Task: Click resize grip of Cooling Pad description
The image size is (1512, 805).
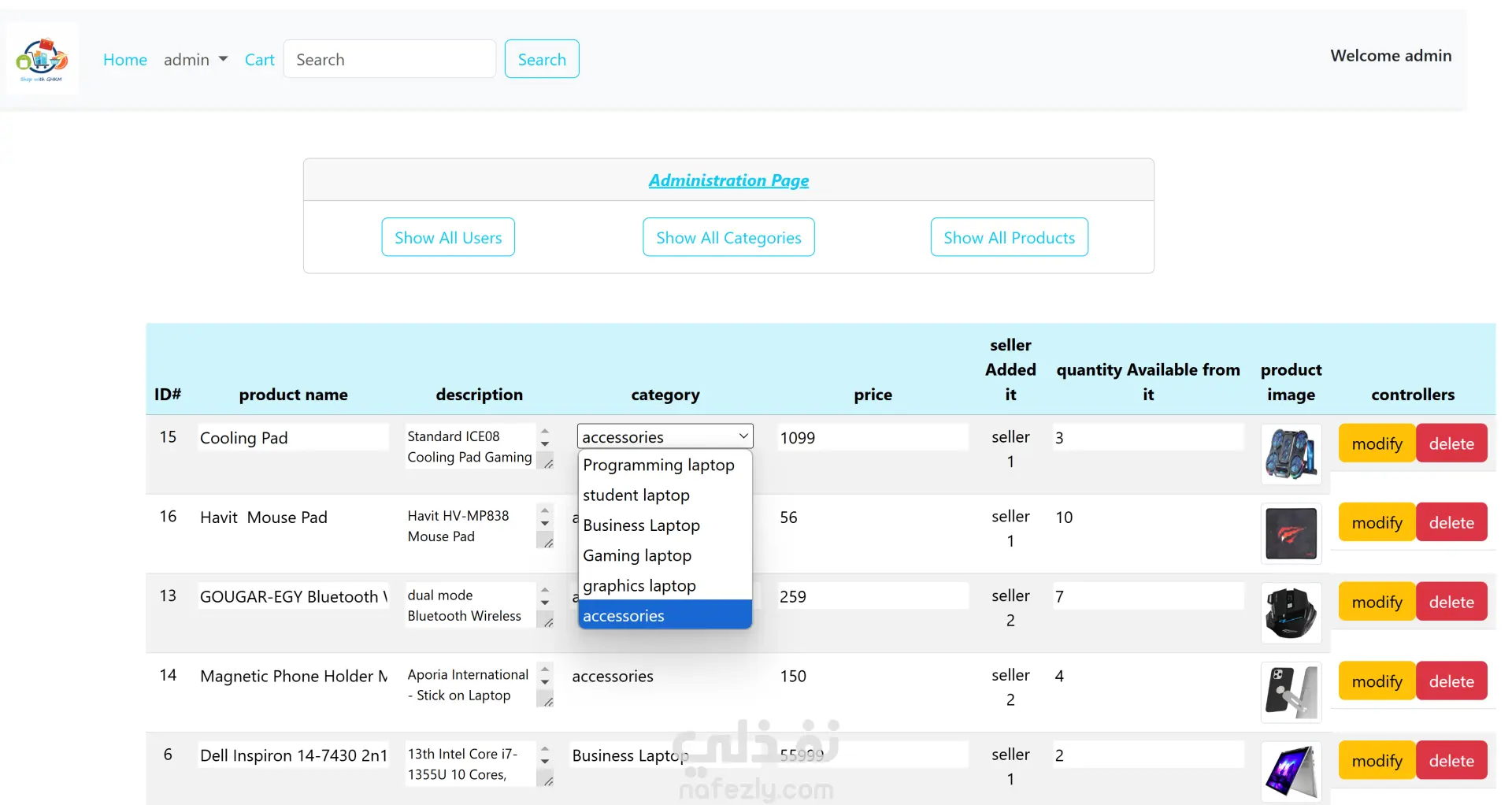Action: point(548,464)
